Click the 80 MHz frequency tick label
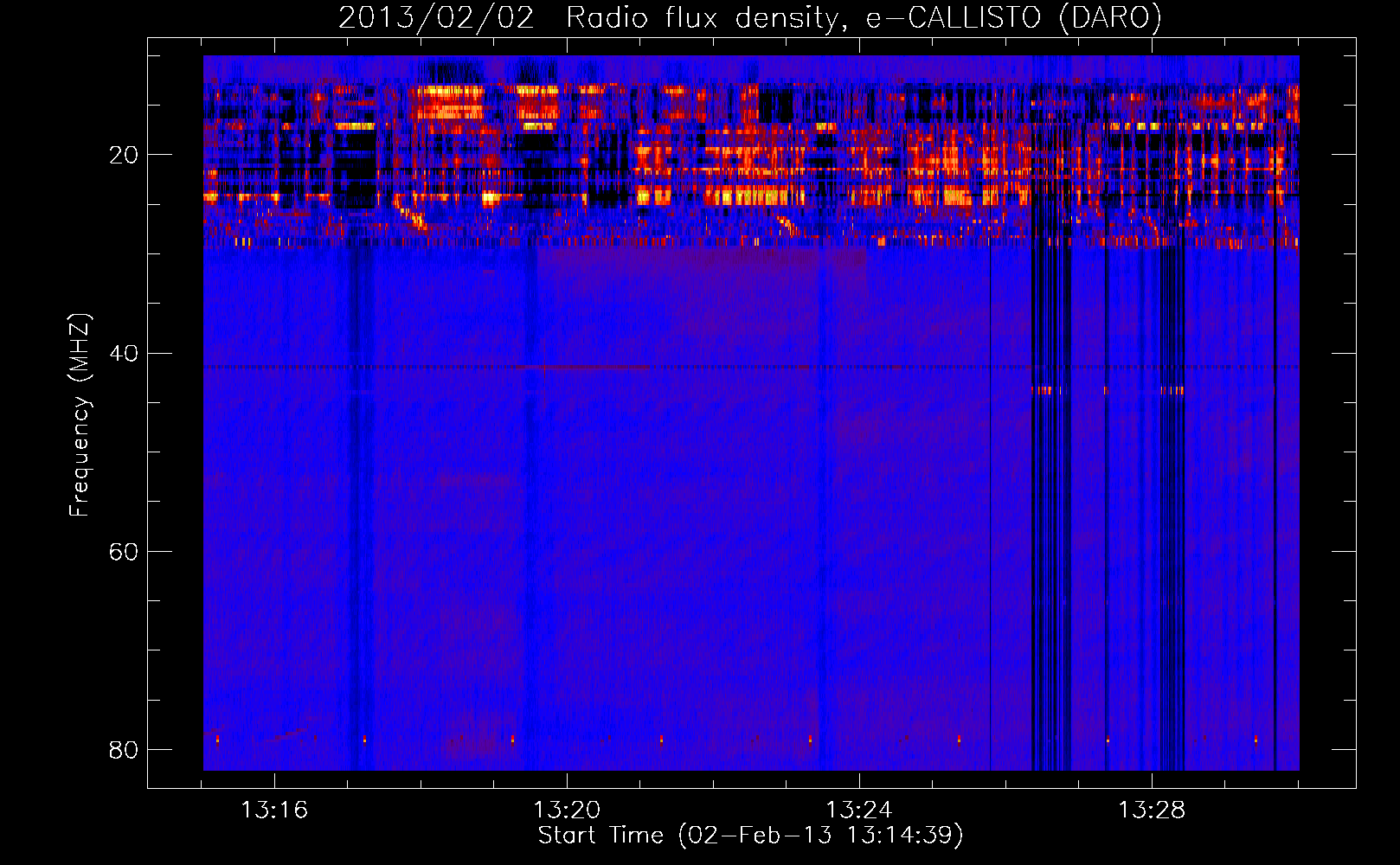This screenshot has height=865, width=1400. click(123, 749)
